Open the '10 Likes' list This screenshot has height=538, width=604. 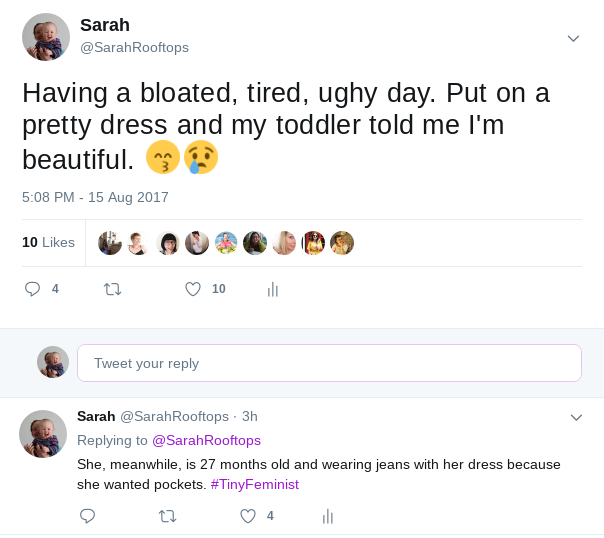tap(48, 242)
